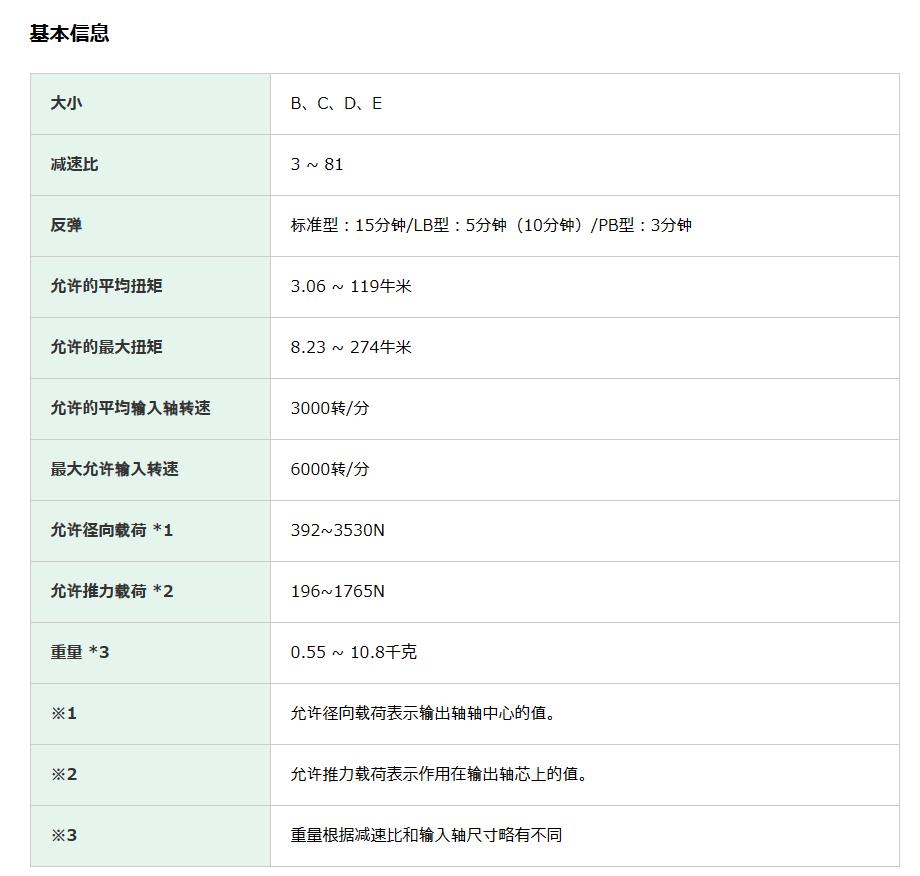This screenshot has width=920, height=876.
Task: Click the value 0.55 ~ 10.8千克
Action: (354, 652)
